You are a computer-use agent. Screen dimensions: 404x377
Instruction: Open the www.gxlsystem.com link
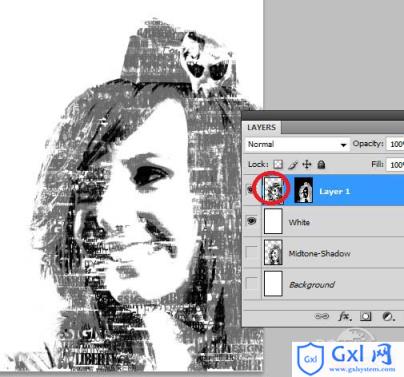pyautogui.click(x=362, y=369)
